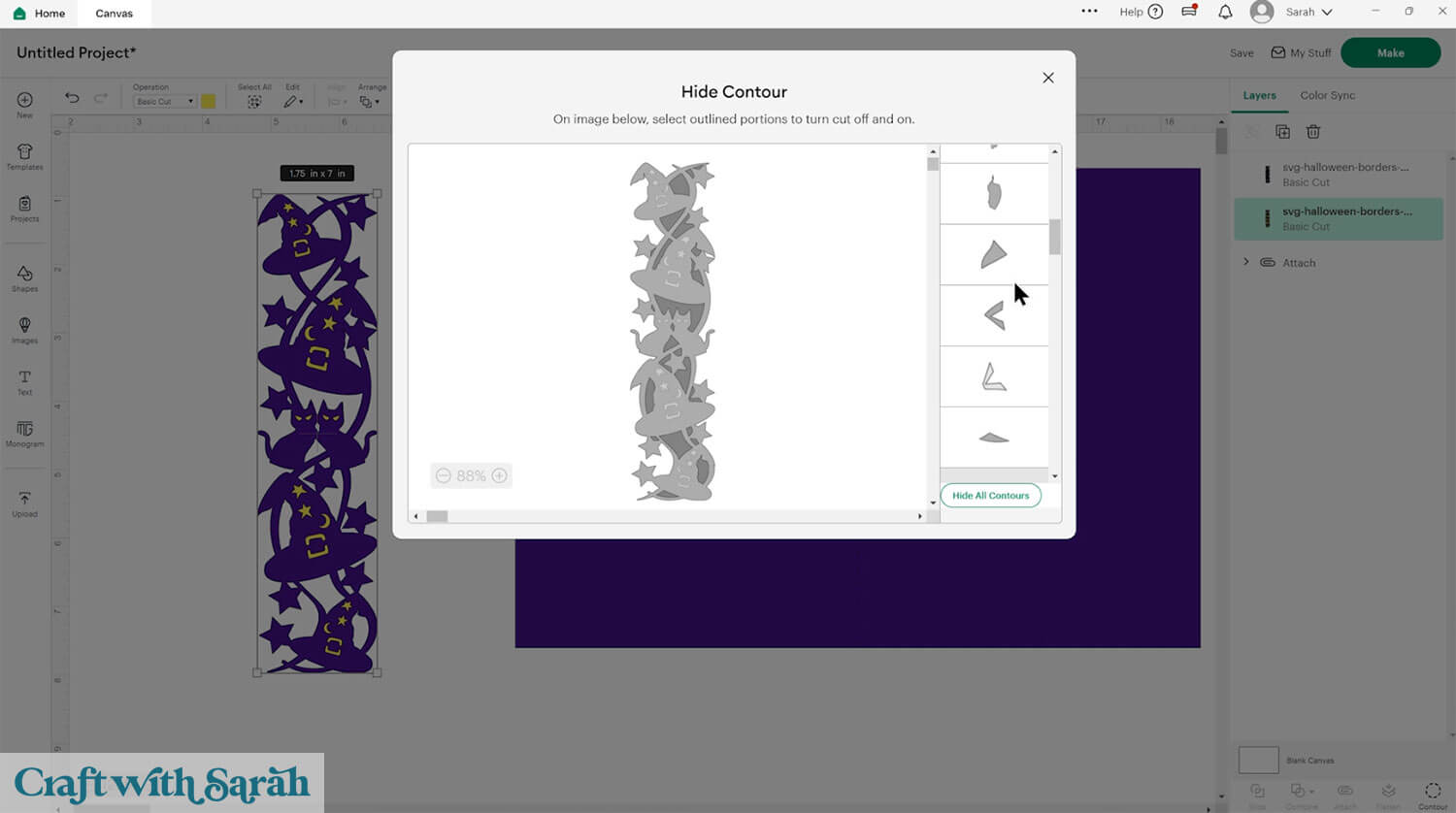This screenshot has width=1456, height=813.
Task: Open the Edit dropdown in toolbar
Action: pyautogui.click(x=293, y=101)
